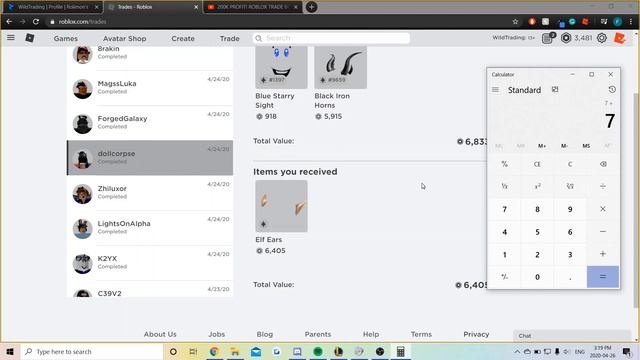Viewport: 640px width, 360px height.
Task: Open Calculator navigation hamburger menu
Action: tap(495, 89)
